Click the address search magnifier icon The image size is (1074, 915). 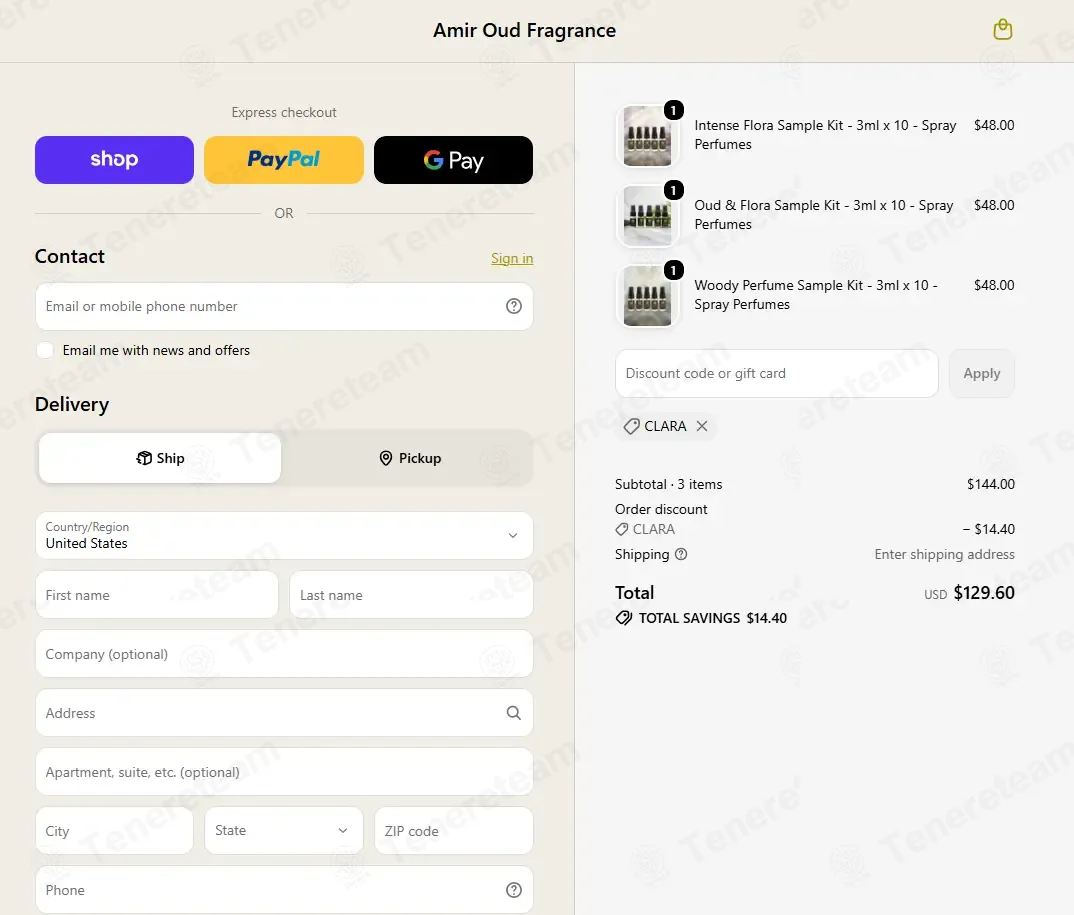(x=514, y=713)
